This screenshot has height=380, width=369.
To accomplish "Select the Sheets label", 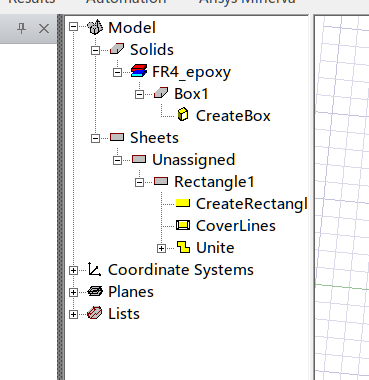I will (154, 137).
